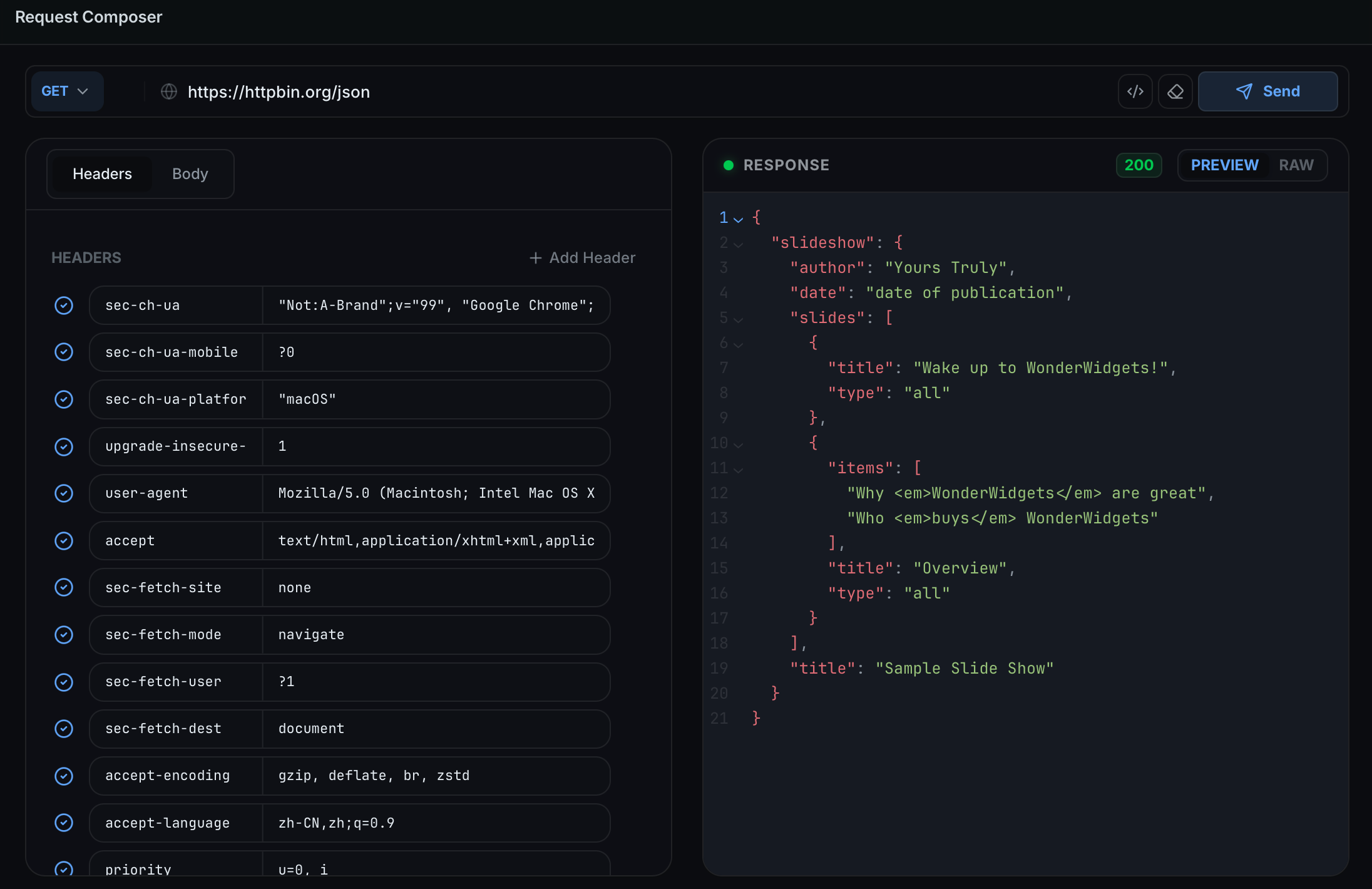Collapse the slides array at line 5
Screen dimensions: 1372x889
(x=739, y=319)
